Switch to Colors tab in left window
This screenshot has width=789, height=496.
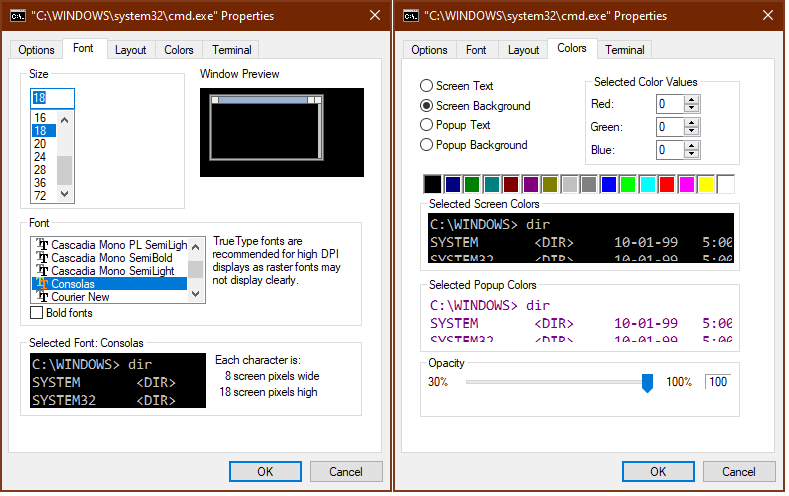coord(179,50)
